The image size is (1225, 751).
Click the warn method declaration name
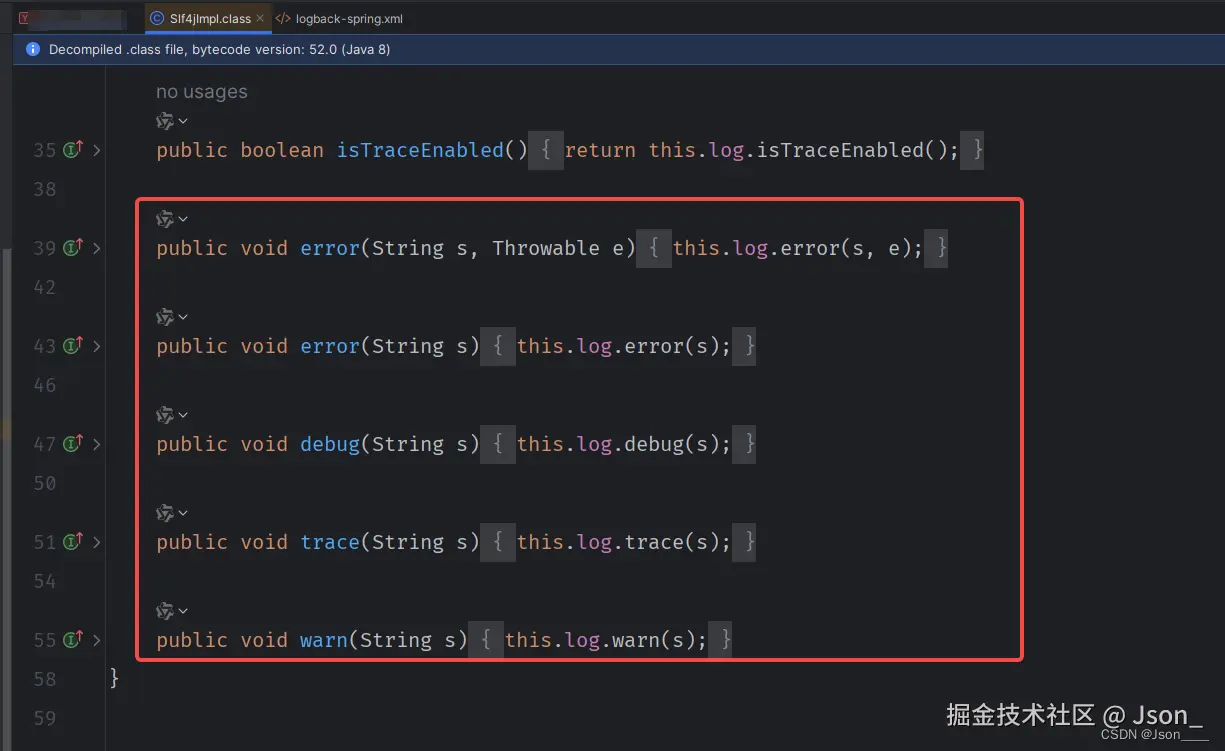click(x=324, y=640)
